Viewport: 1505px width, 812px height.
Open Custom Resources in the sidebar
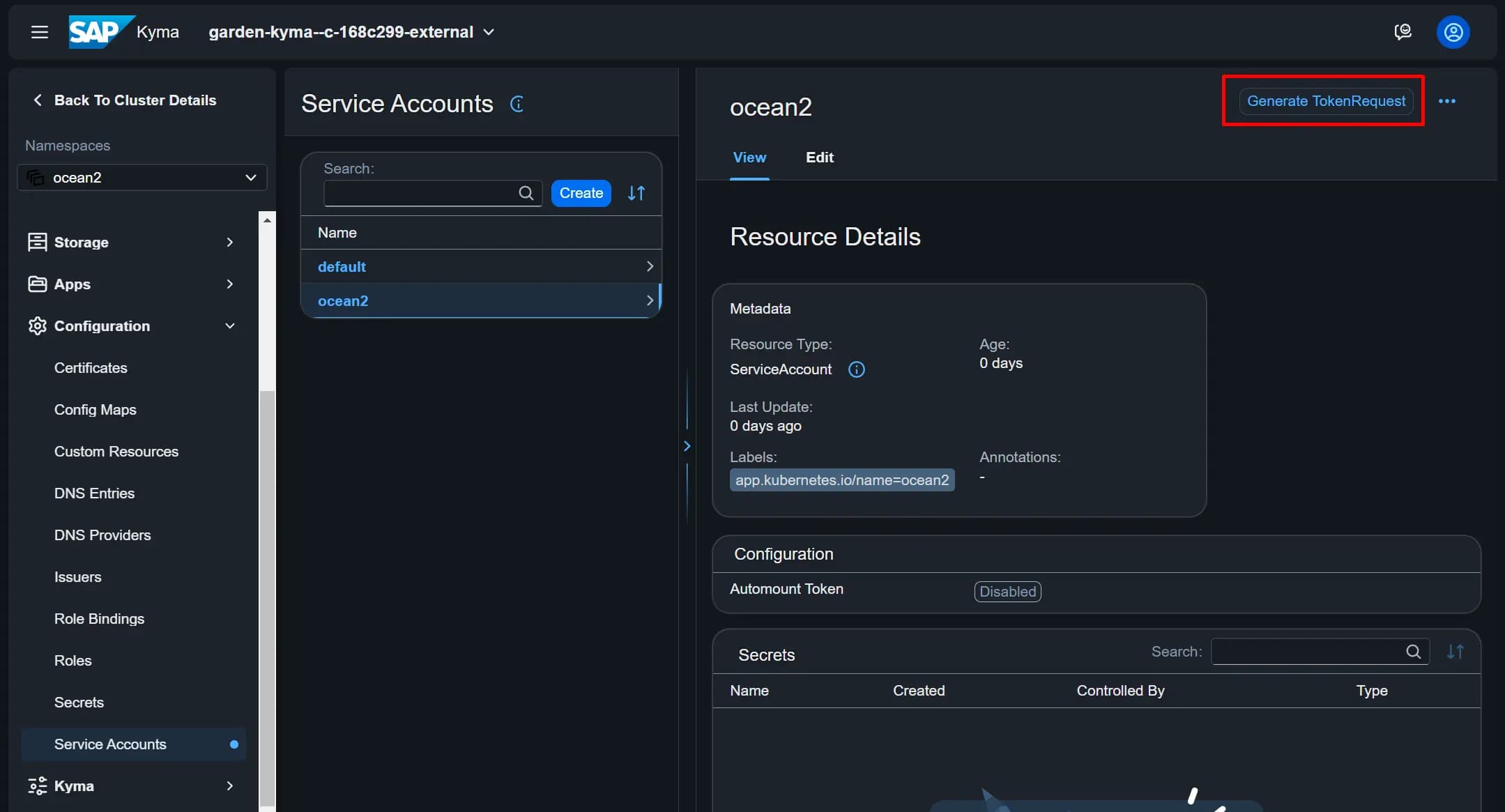[x=116, y=452]
